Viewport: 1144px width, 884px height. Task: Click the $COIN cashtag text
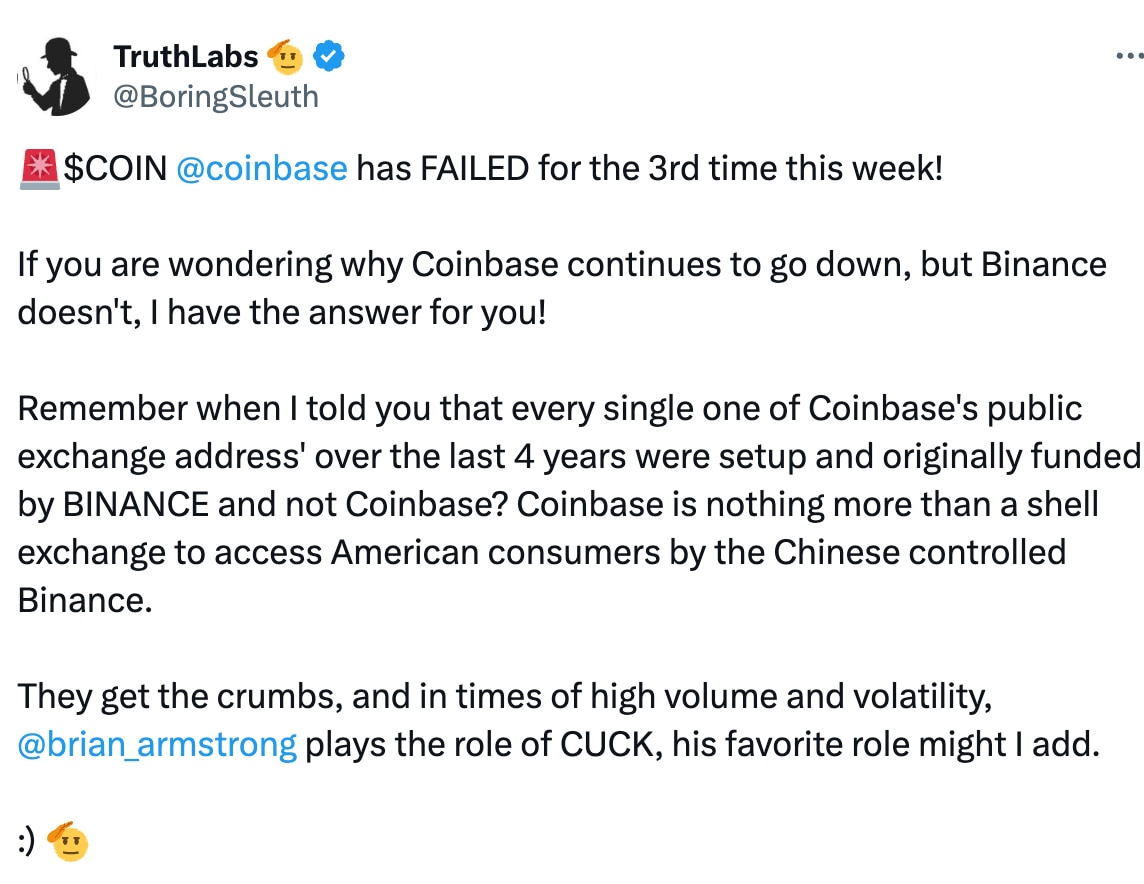119,168
